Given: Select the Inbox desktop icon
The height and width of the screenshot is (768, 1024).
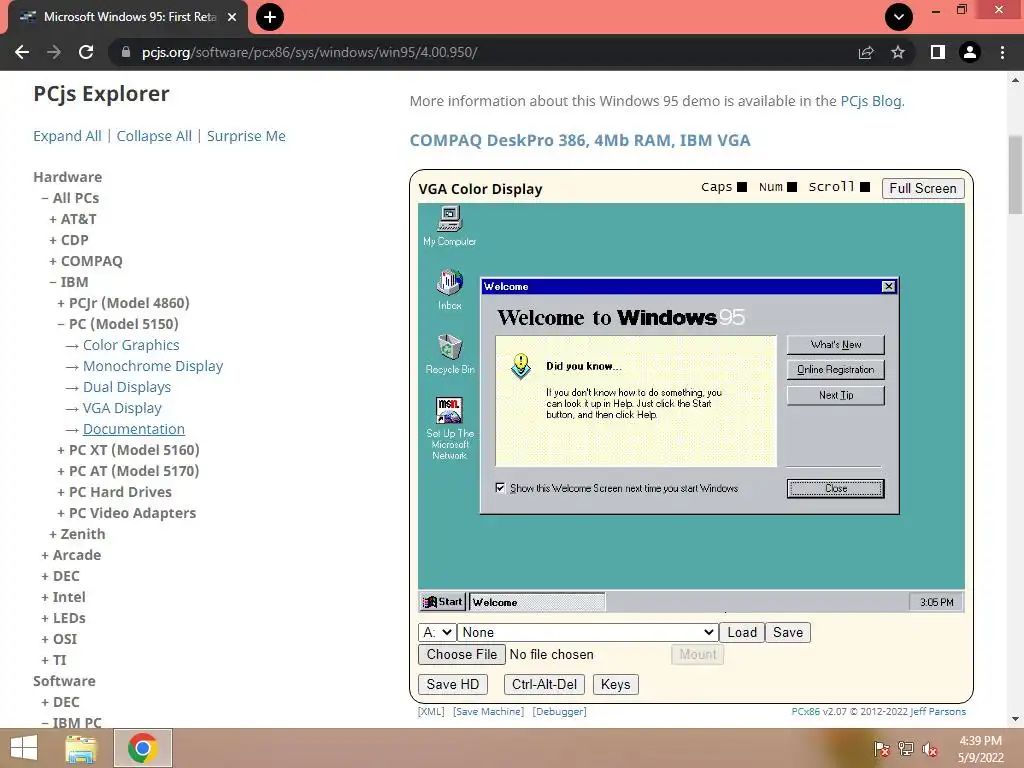Looking at the screenshot, I should (449, 289).
